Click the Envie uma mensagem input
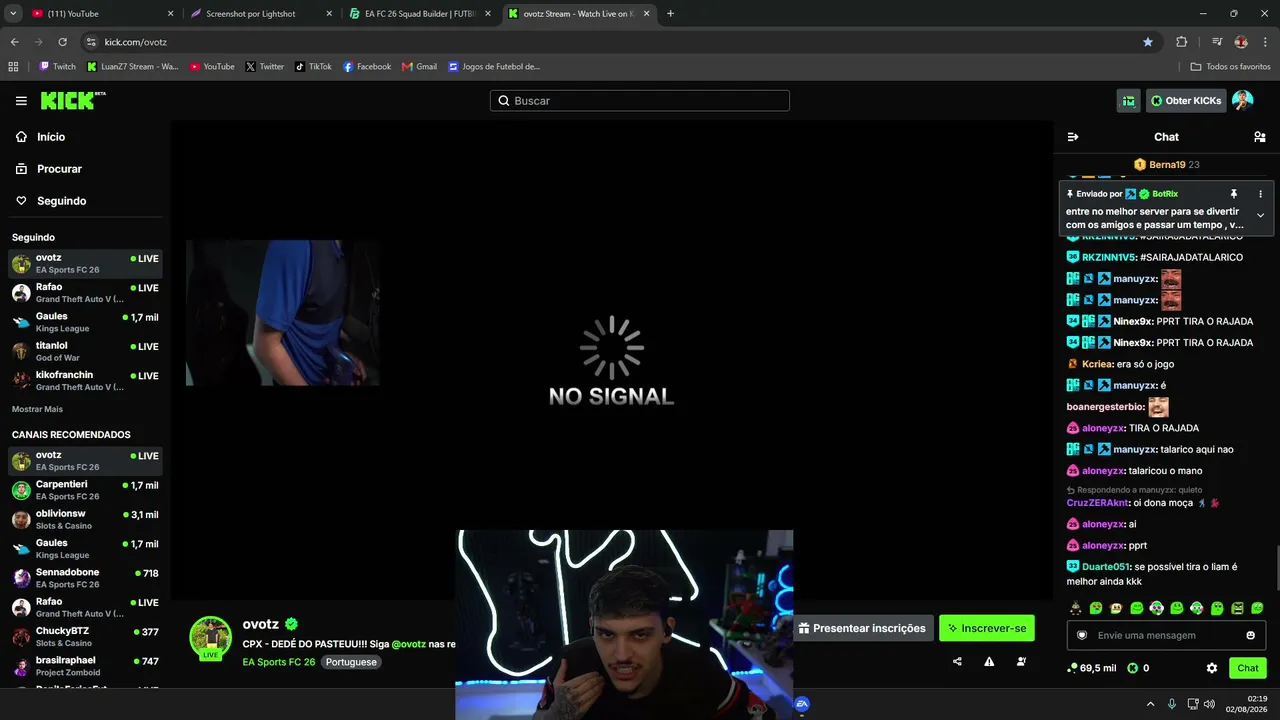 click(1166, 635)
